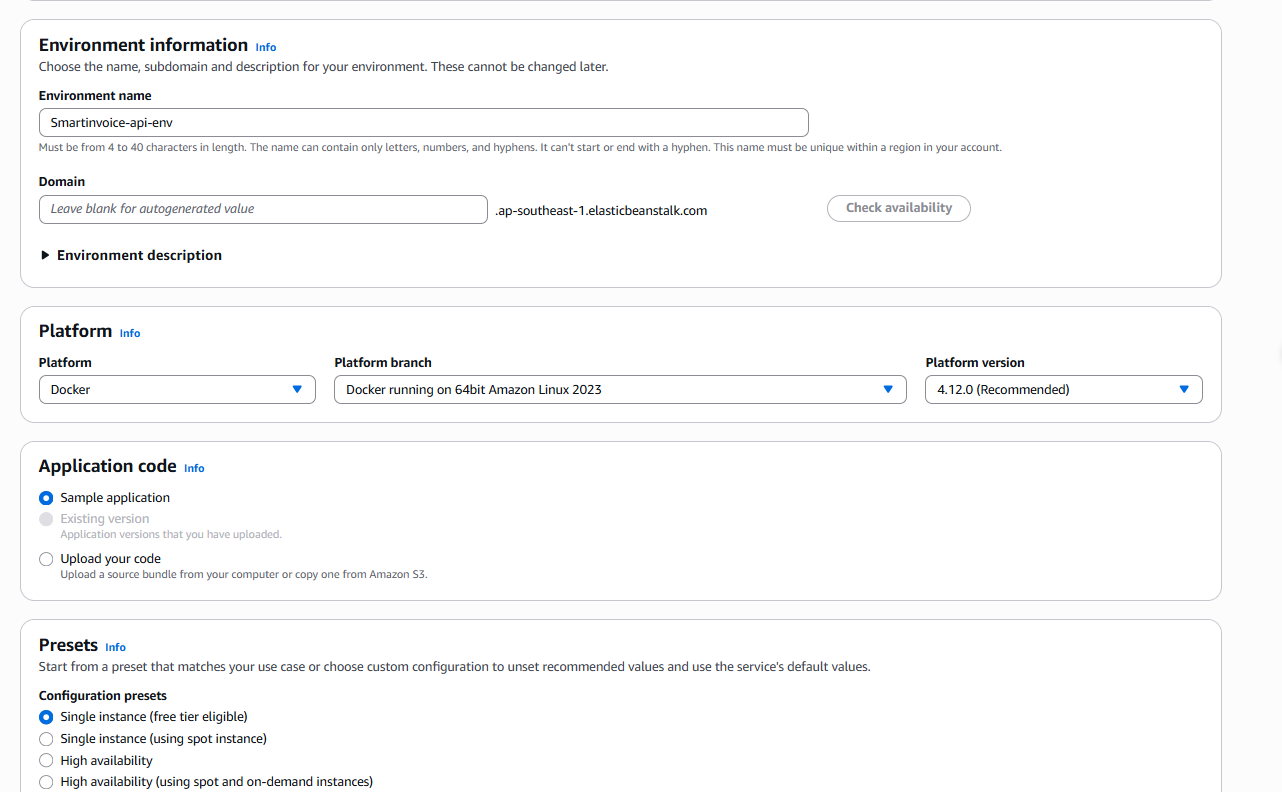
Task: Open the Platform dropdown showing Docker
Action: [177, 390]
